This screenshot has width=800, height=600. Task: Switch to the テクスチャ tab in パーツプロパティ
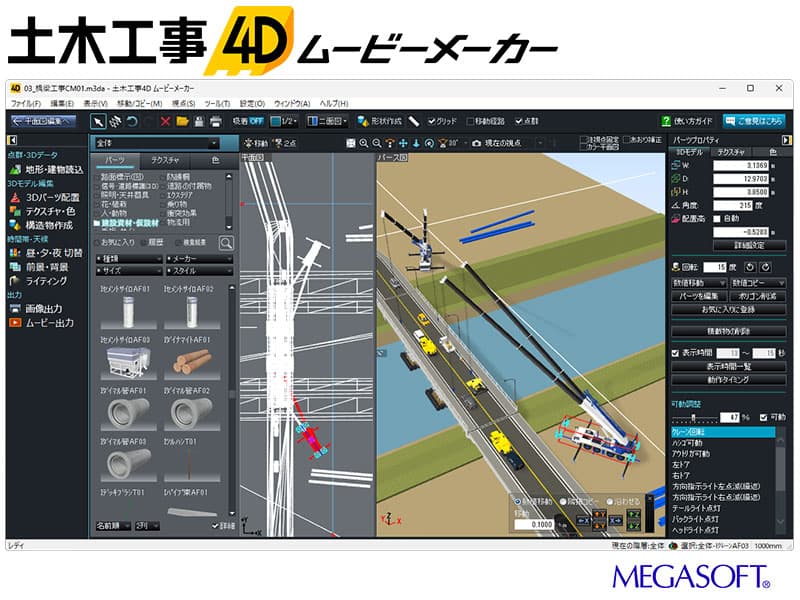pyautogui.click(x=731, y=152)
